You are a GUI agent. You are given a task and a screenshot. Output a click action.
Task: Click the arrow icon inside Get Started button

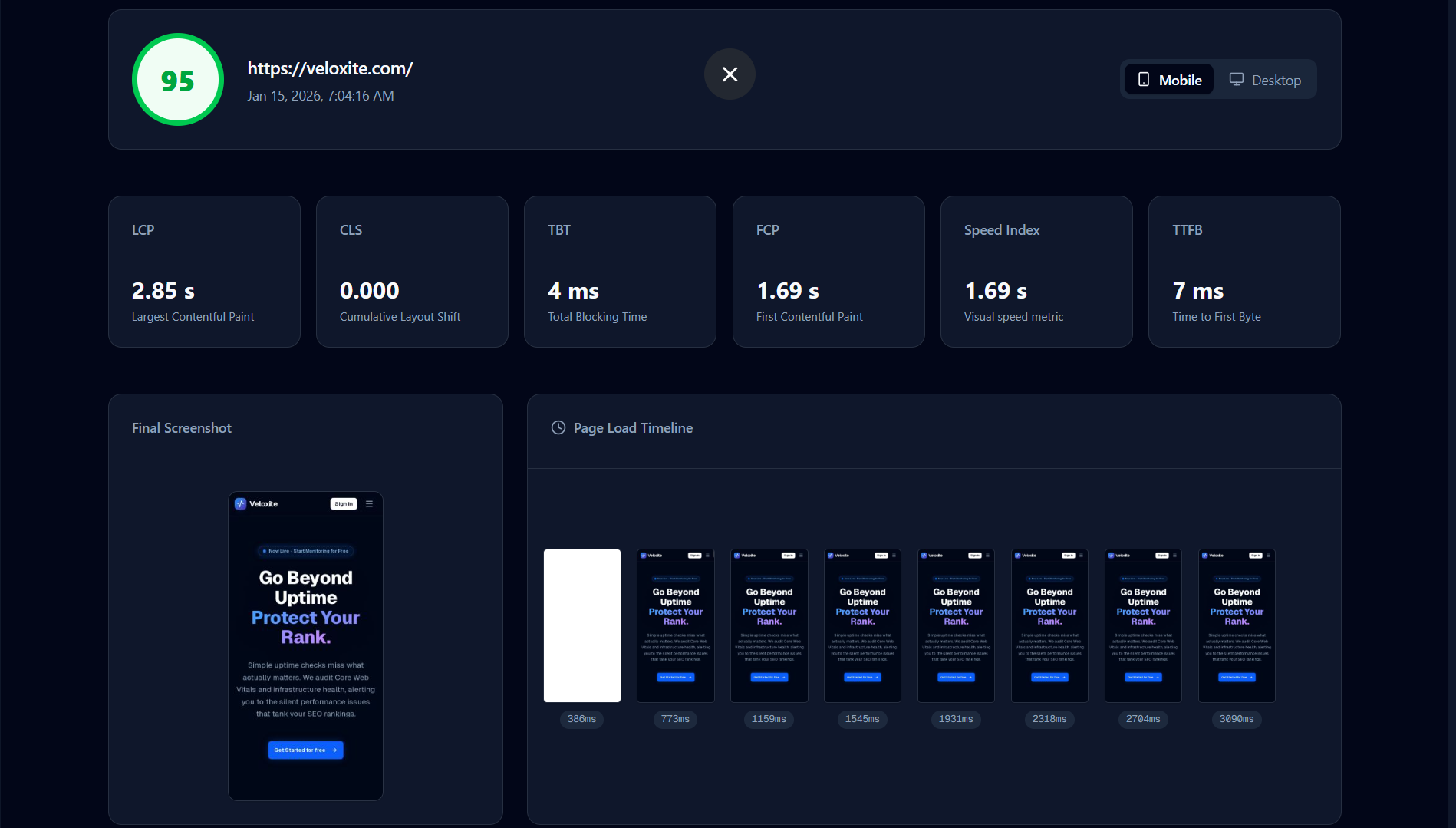pos(334,750)
